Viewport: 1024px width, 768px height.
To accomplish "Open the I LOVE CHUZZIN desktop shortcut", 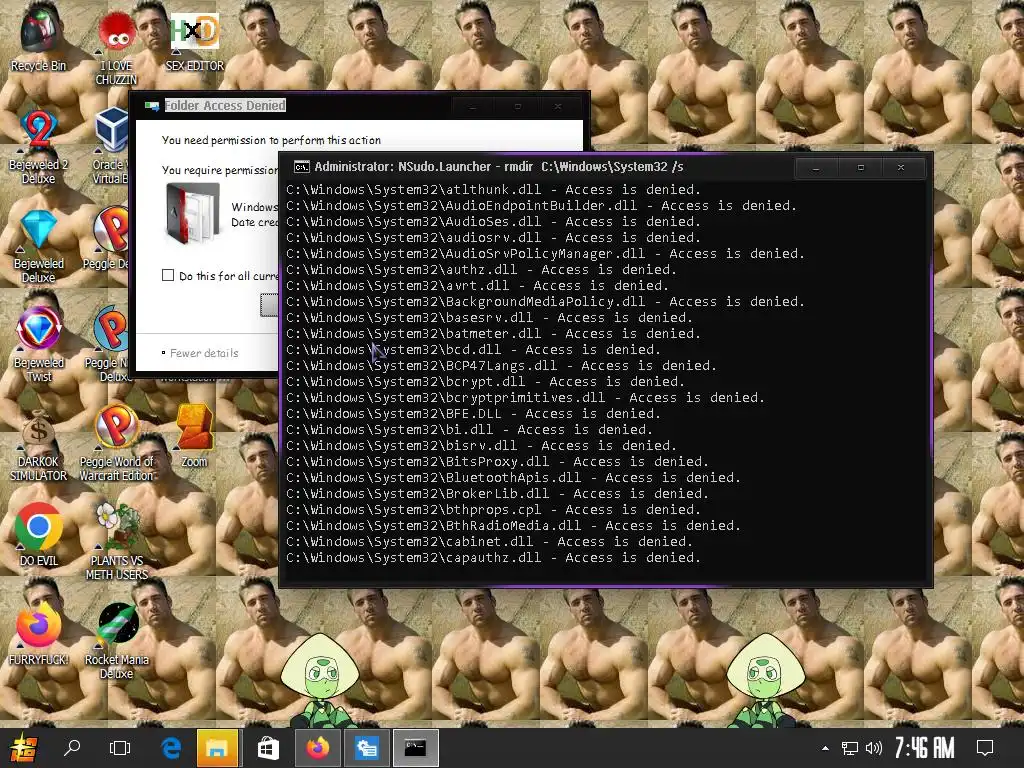I will (117, 46).
